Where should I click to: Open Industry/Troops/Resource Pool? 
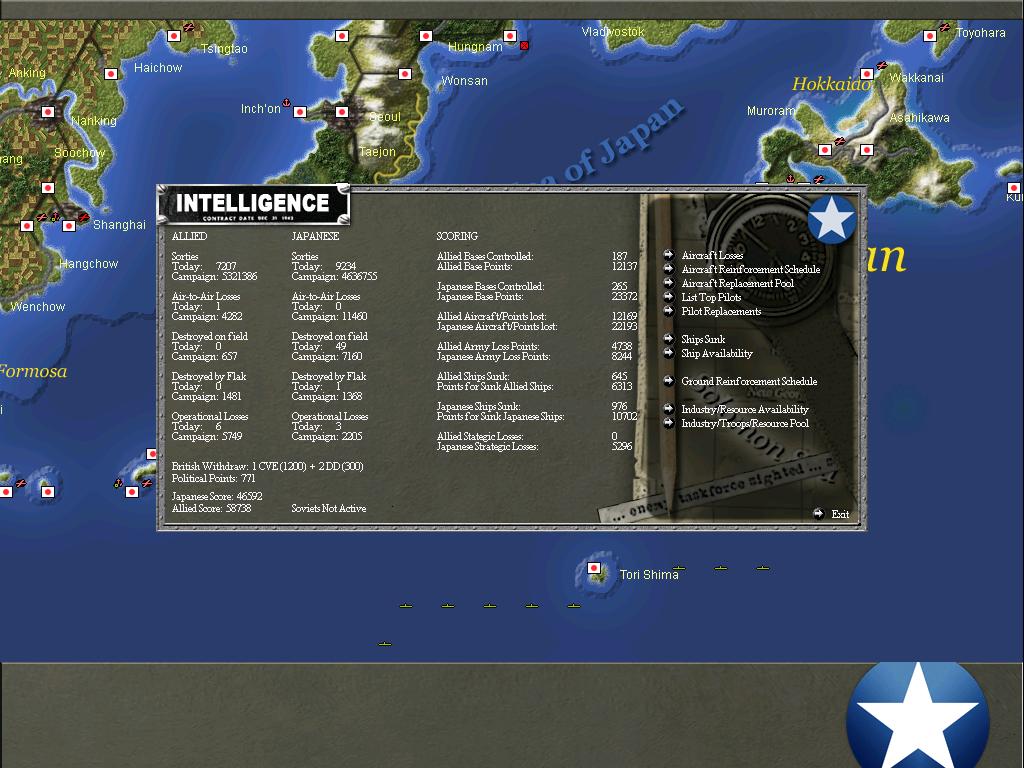pyautogui.click(x=744, y=423)
